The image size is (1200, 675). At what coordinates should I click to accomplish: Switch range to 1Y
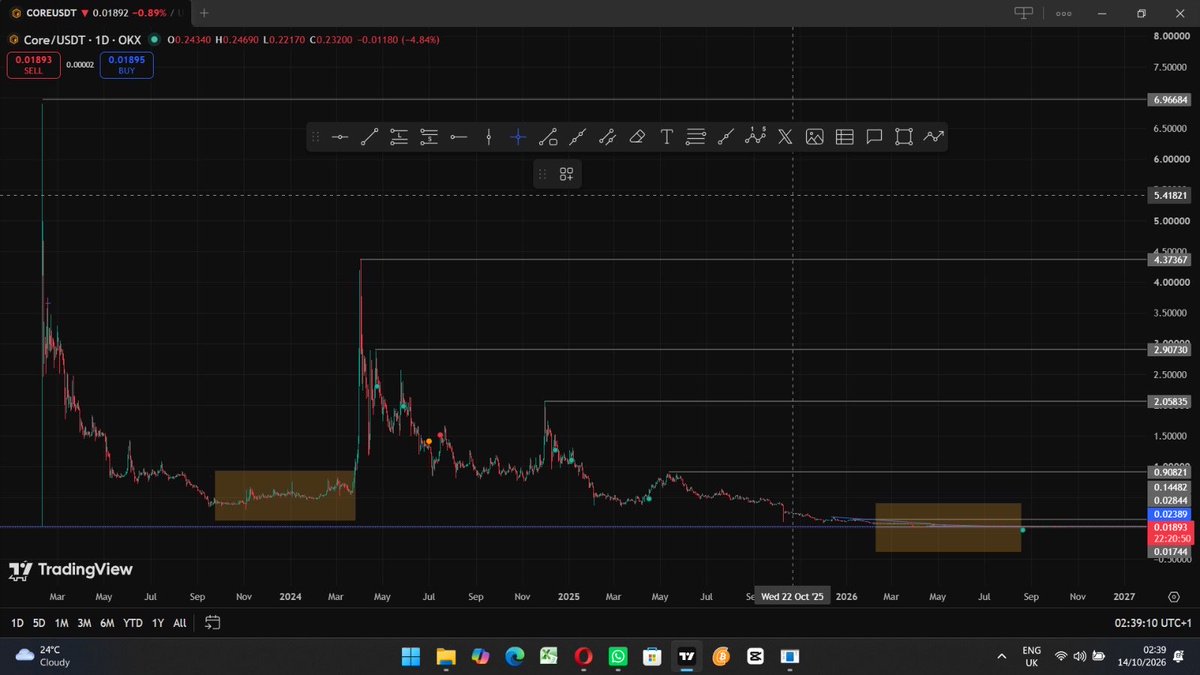tap(158, 623)
